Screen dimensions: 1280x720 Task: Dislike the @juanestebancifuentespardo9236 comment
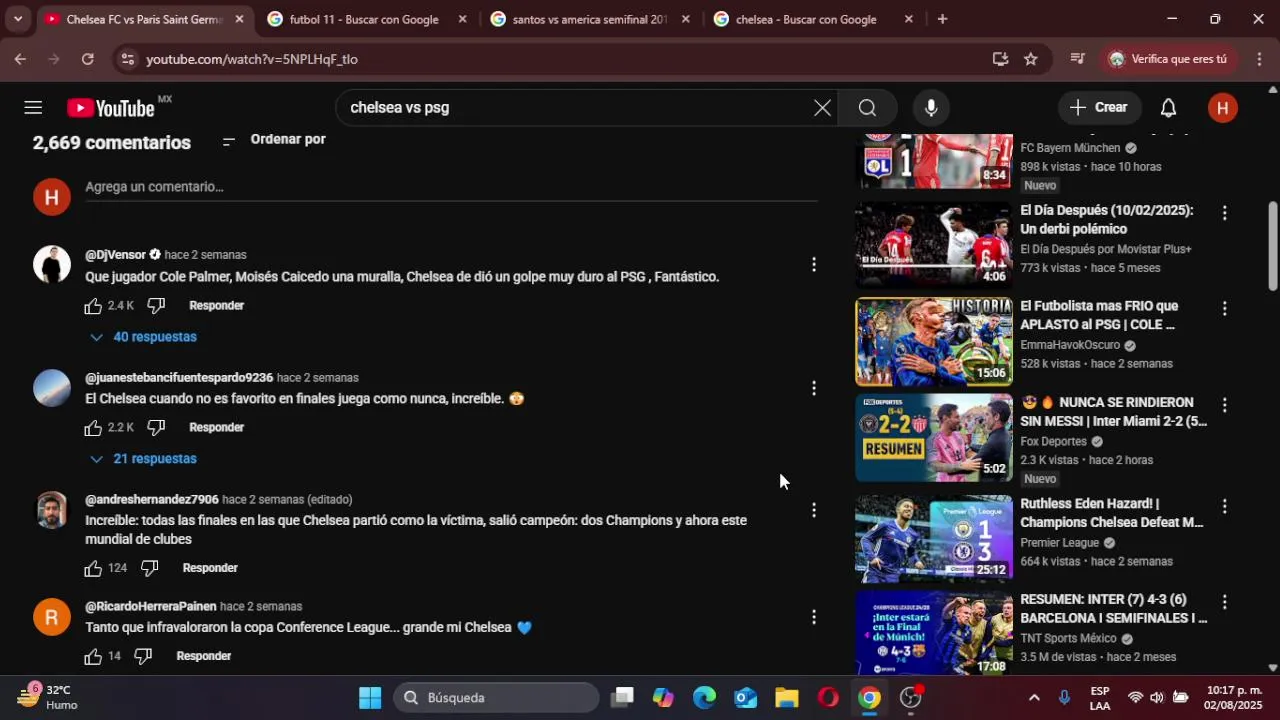coord(156,428)
